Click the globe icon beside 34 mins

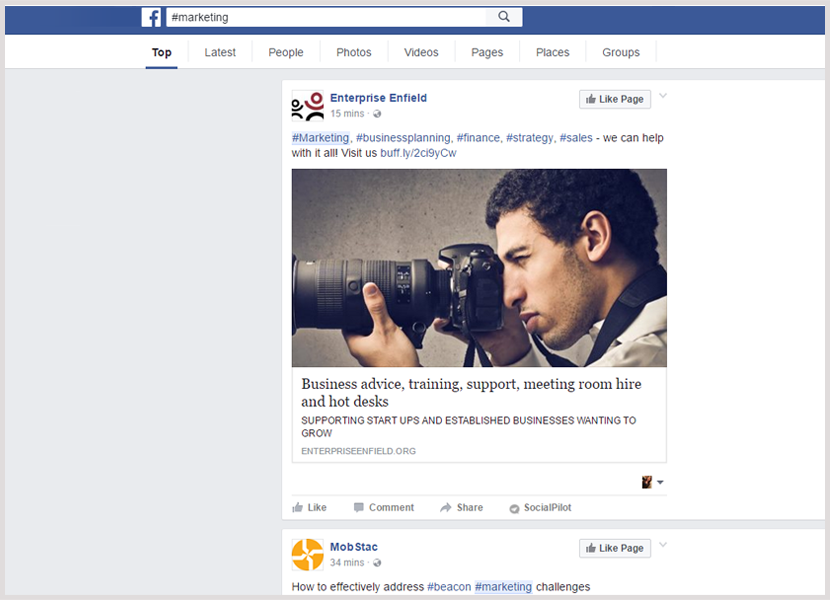[x=377, y=563]
